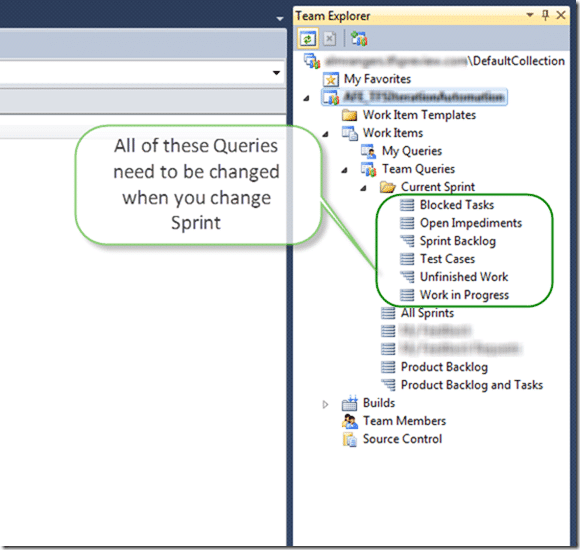Collapse the Current Sprint folder

click(x=364, y=188)
